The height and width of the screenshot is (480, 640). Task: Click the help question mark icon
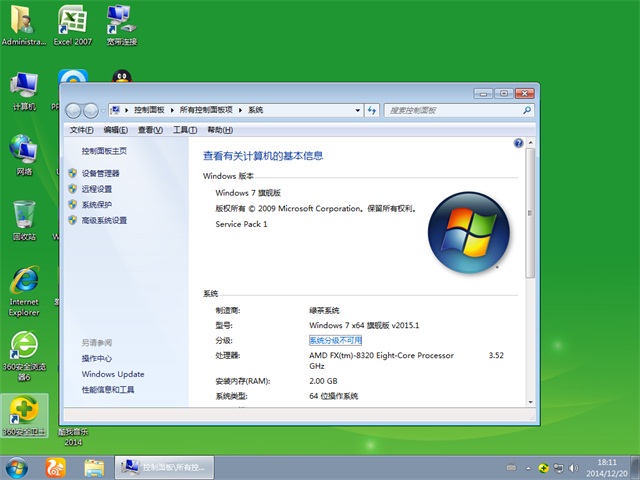point(518,144)
